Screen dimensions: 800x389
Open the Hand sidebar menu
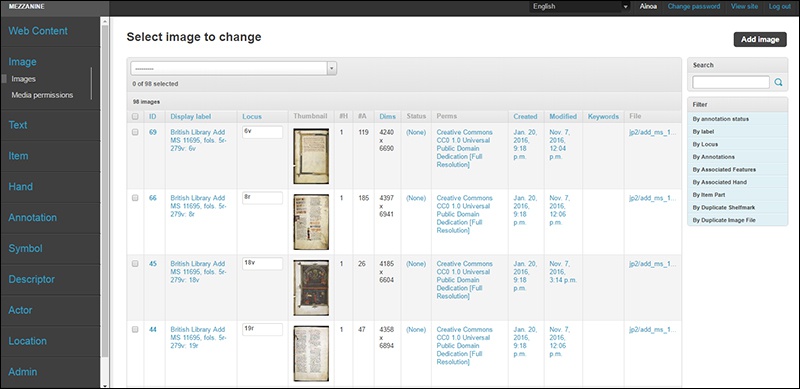point(20,186)
